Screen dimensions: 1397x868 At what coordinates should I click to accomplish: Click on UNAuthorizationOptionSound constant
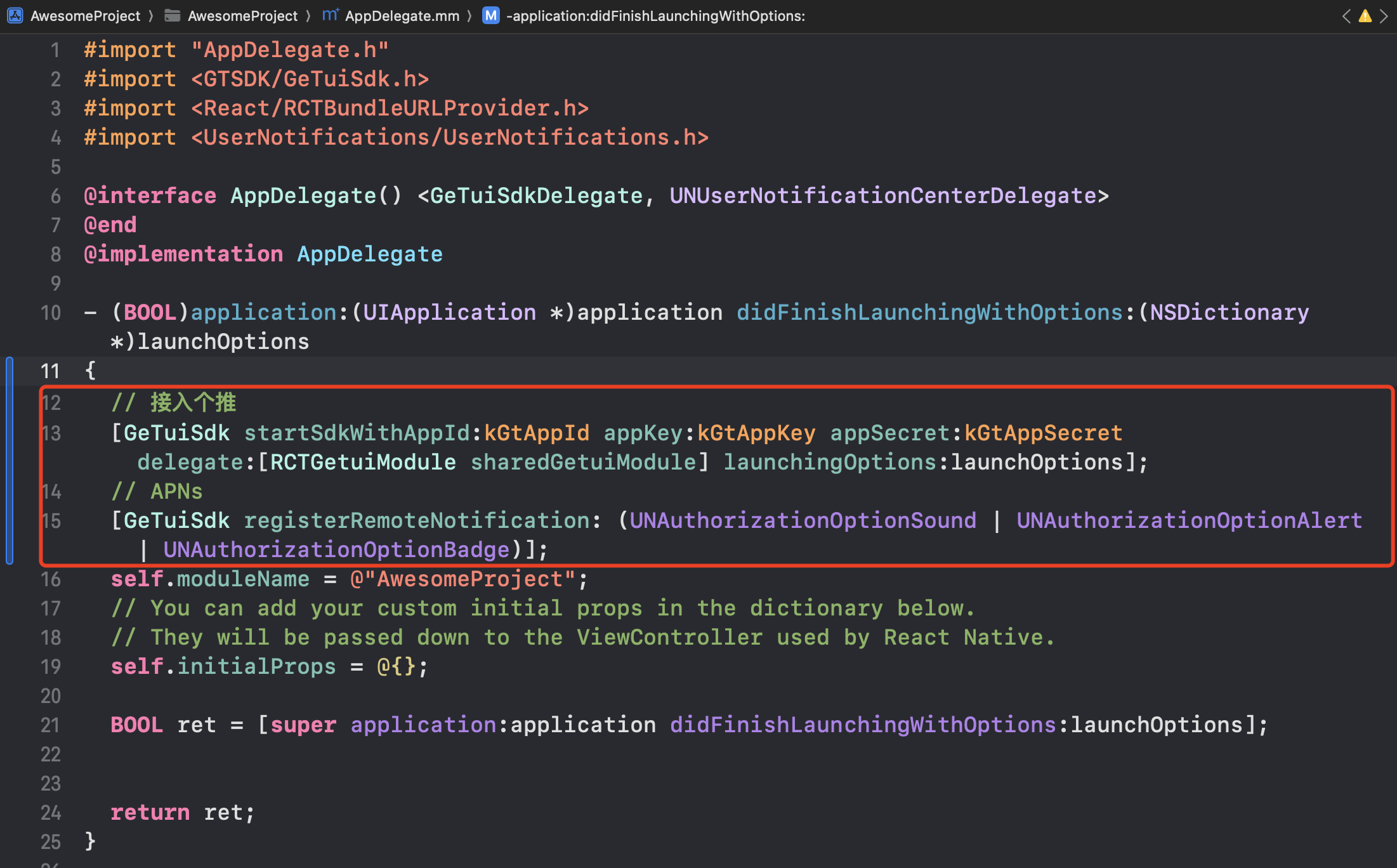pyautogui.click(x=803, y=520)
